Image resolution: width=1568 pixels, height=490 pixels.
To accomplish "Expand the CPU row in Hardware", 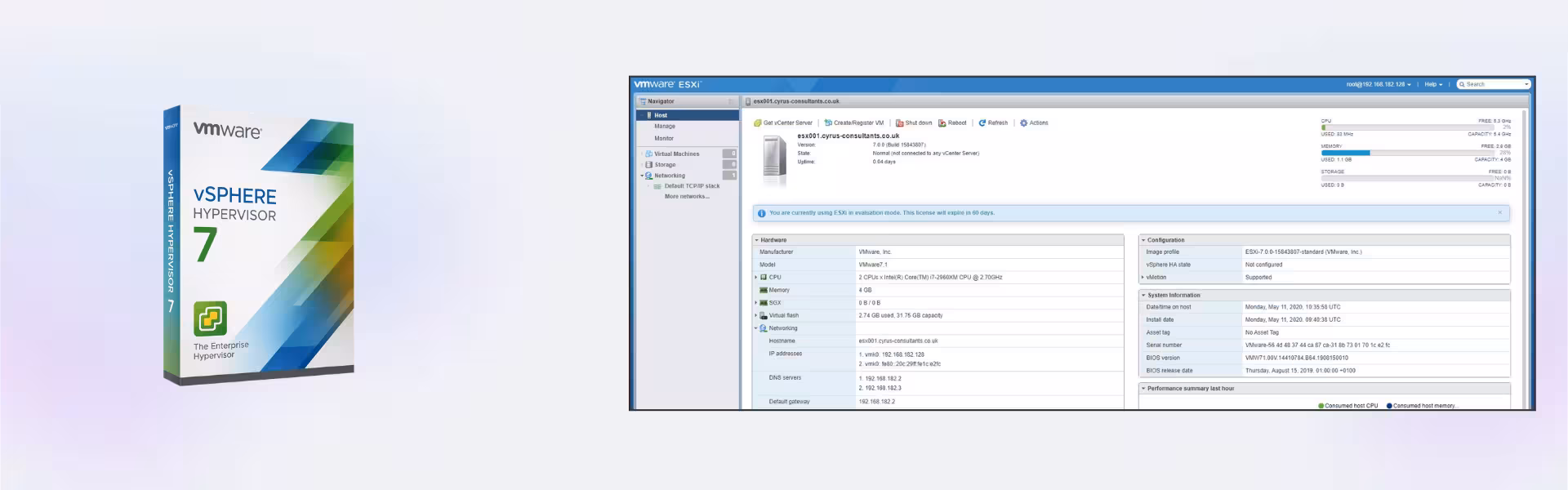I will (x=756, y=278).
